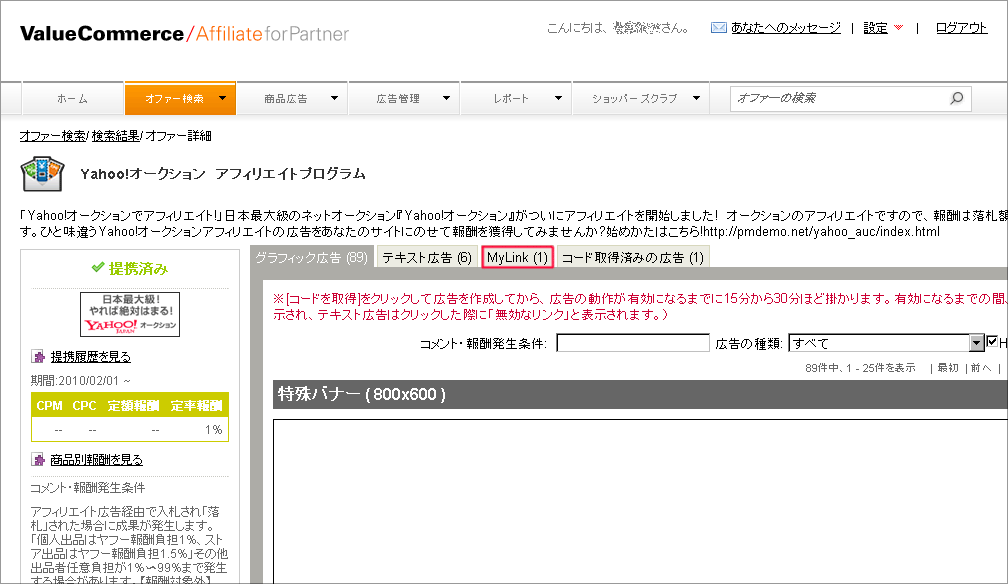Viewport: 1008px width, 584px height.
Task: Click the 前へ pagination link
Action: [x=981, y=367]
